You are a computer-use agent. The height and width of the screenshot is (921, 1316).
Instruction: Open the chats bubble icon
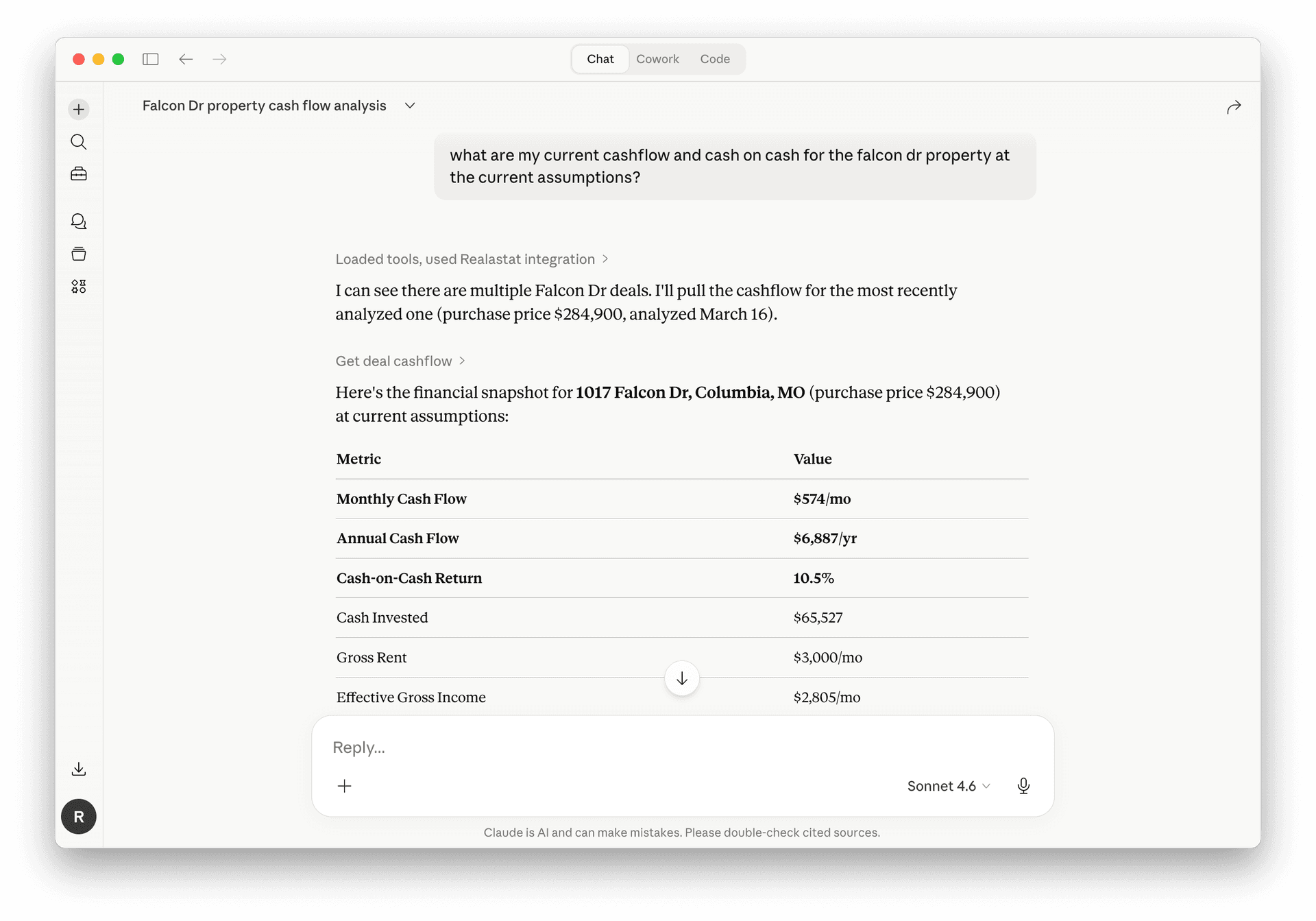(x=79, y=222)
